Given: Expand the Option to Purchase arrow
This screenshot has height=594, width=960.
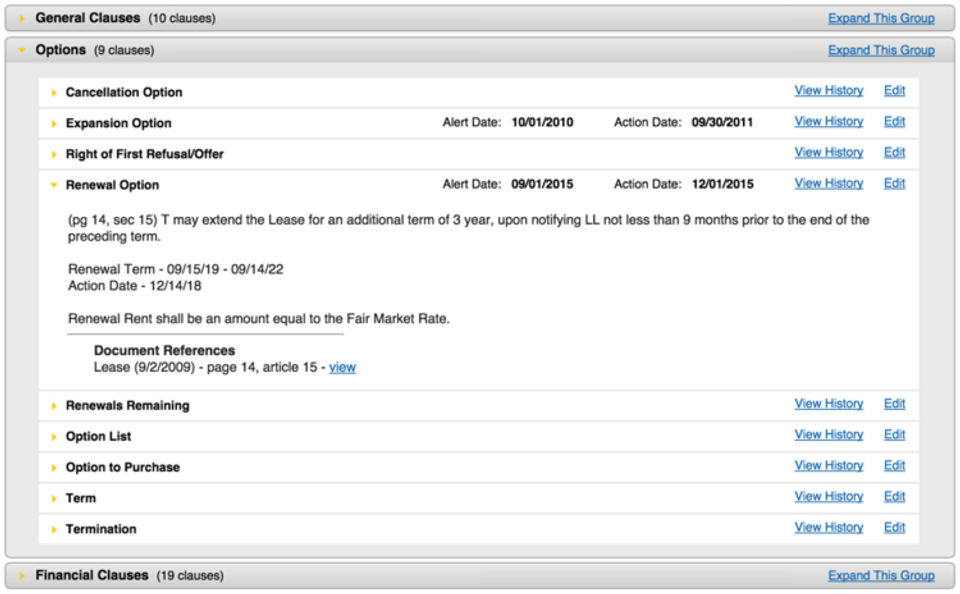Looking at the screenshot, I should click(x=54, y=468).
